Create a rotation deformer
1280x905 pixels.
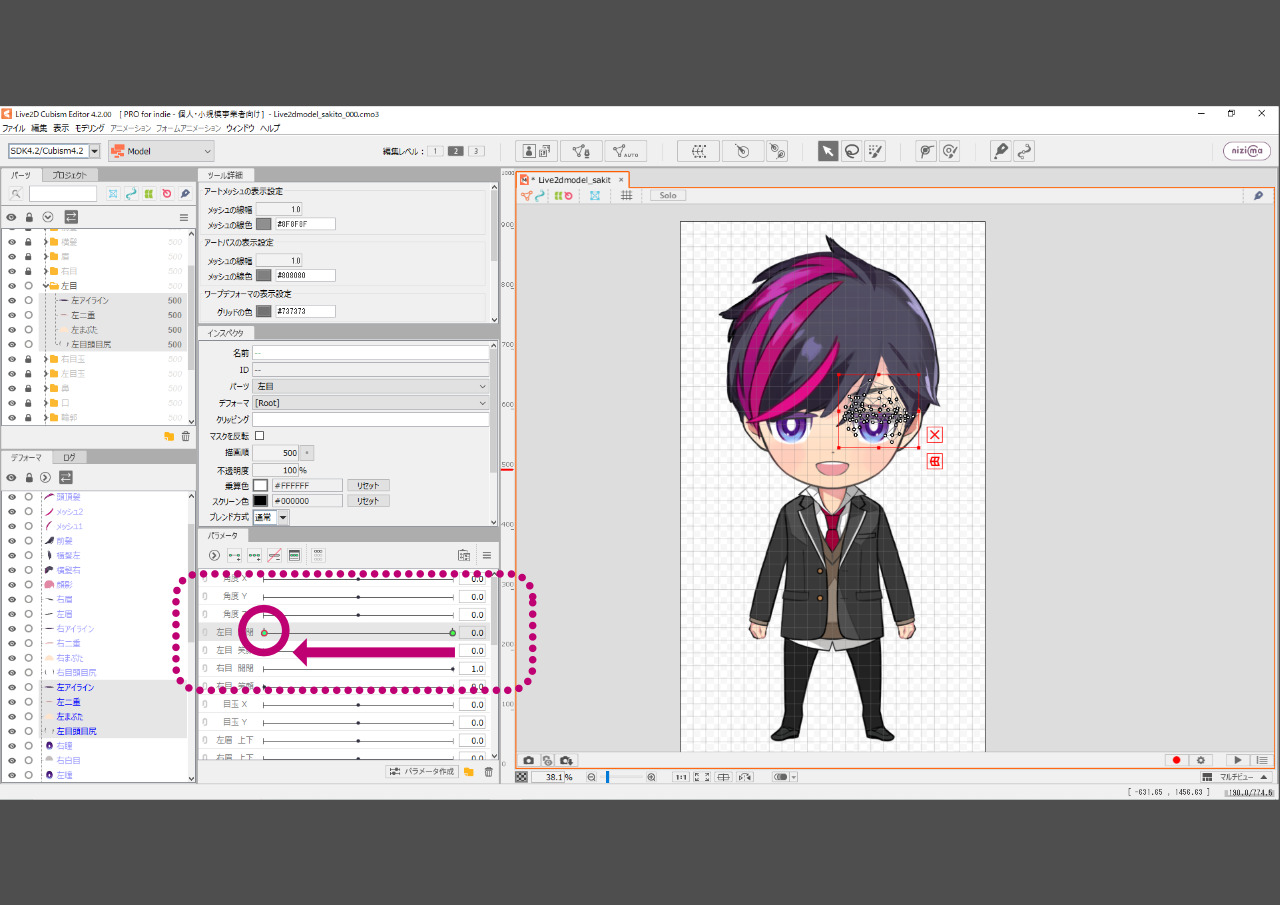pyautogui.click(x=742, y=151)
